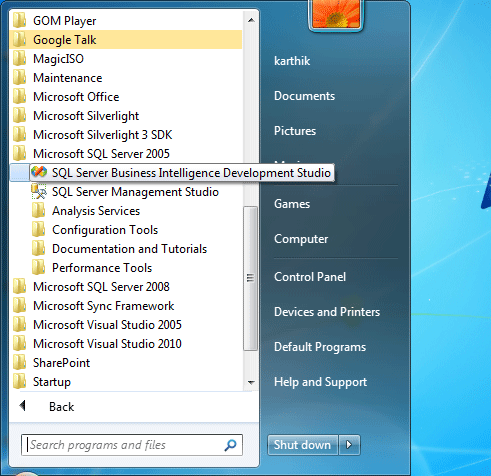The height and width of the screenshot is (476, 491).
Task: Open Documents from the Start menu
Action: (x=304, y=96)
